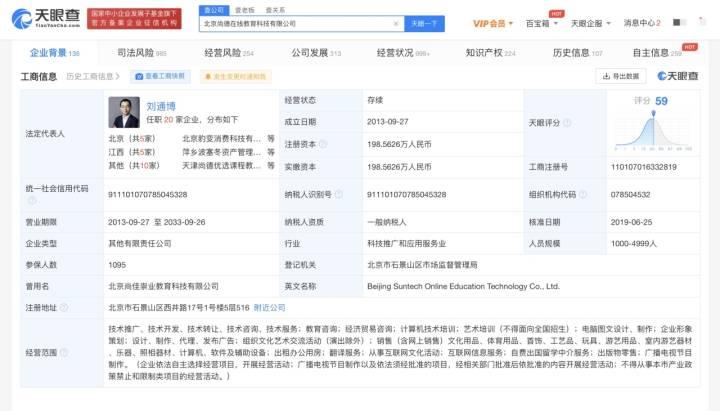Click the 导出数据 export button
The height and width of the screenshot is (411, 720).
[621, 76]
